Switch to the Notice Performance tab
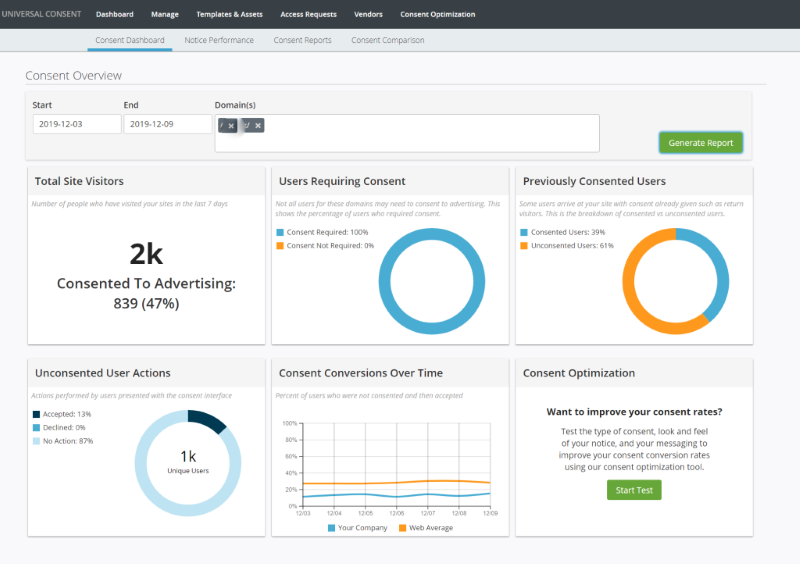 point(219,40)
